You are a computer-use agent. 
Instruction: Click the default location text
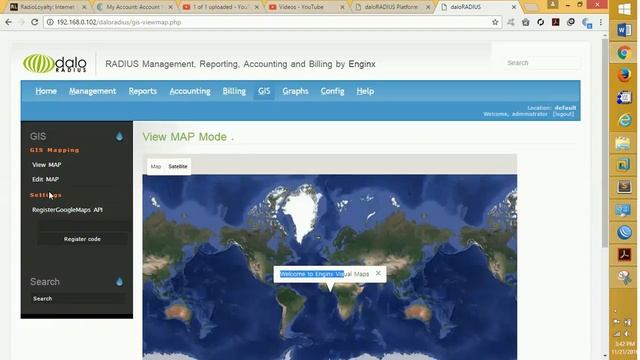point(565,108)
